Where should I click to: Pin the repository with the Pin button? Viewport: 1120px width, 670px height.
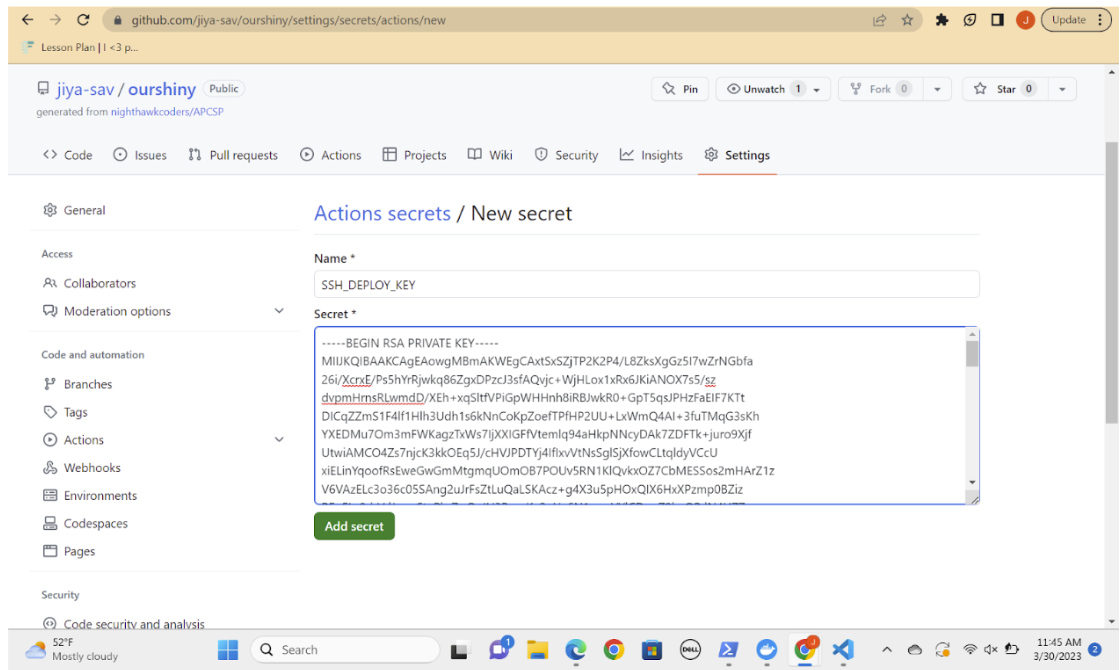pyautogui.click(x=680, y=89)
